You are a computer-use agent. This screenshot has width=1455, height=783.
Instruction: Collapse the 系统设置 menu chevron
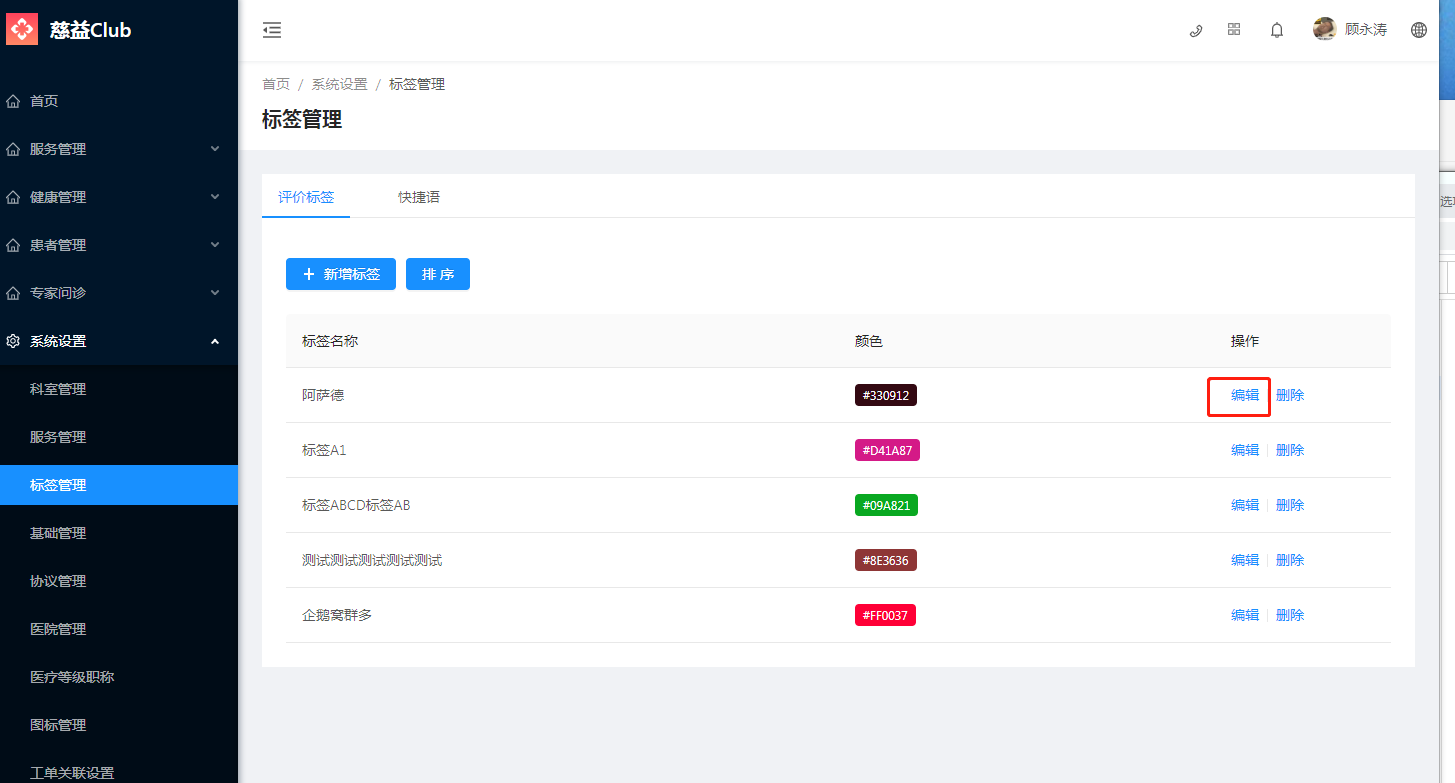215,341
